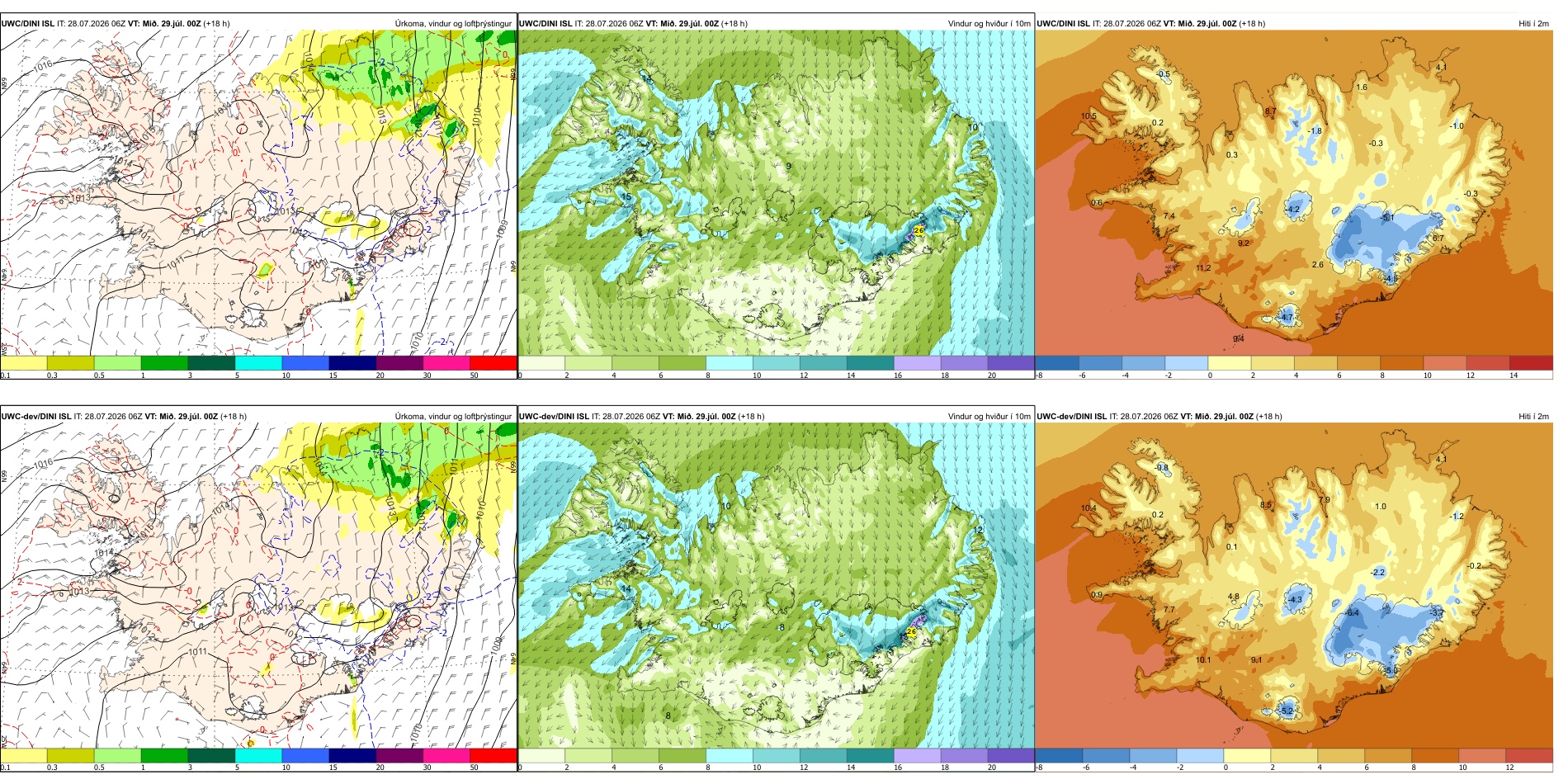This screenshot has height=784, width=1568.
Task: Click the darkest blue -8 swatch in top temperature legend
Action: 1057,363
